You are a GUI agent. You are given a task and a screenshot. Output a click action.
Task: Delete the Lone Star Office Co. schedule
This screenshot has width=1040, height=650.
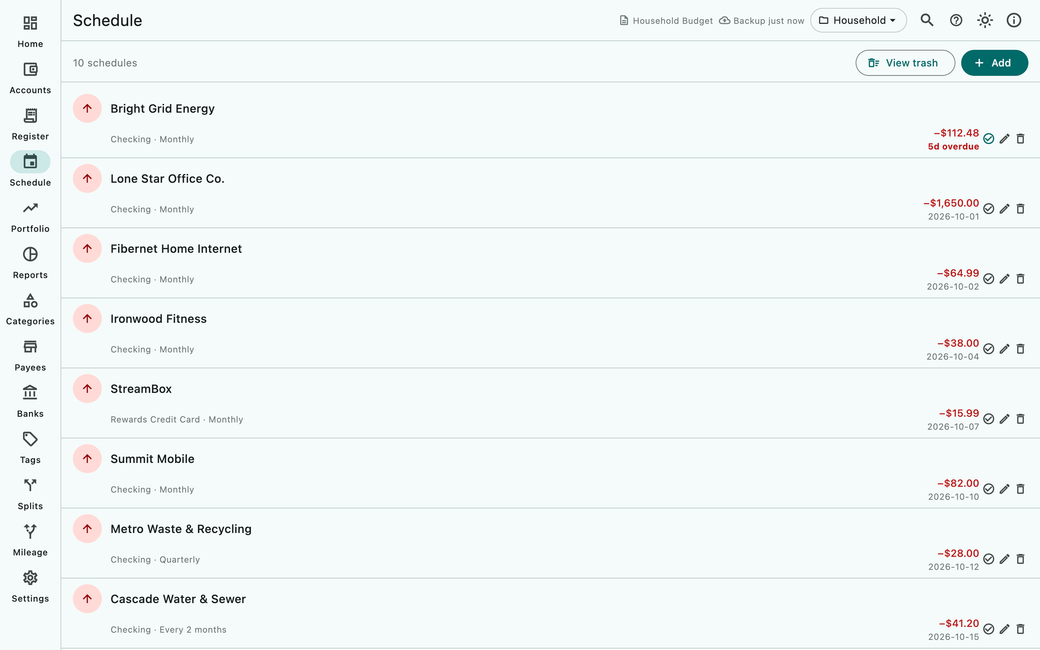coord(1020,209)
